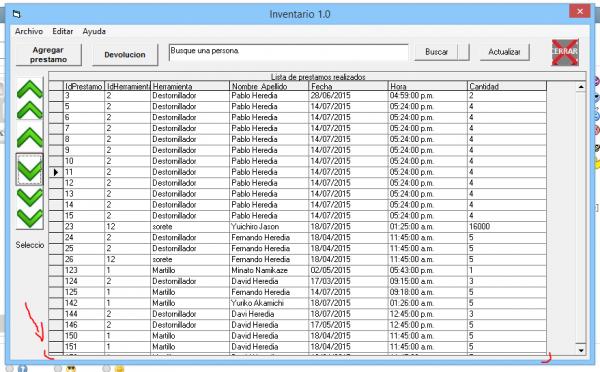Image resolution: width=600 pixels, height=372 pixels.
Task: Open the Ayuda menu
Action: point(94,31)
